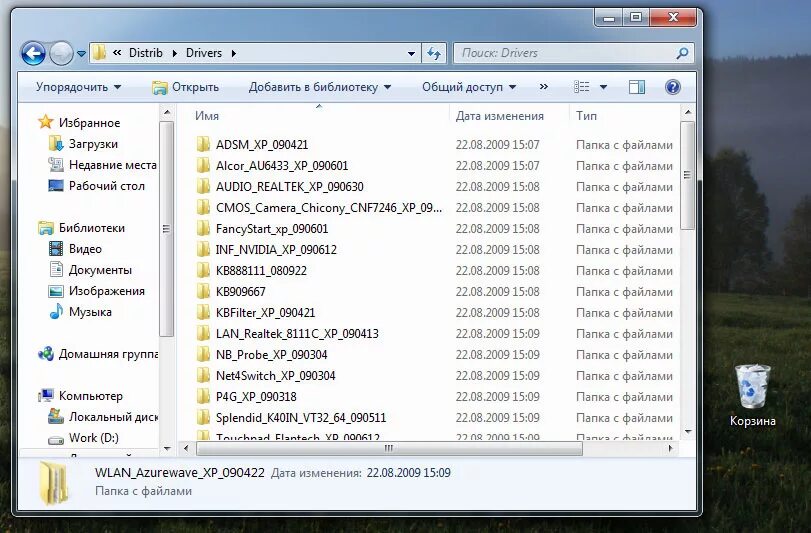Select the NB_Probe_XP_090304 name

click(272, 355)
